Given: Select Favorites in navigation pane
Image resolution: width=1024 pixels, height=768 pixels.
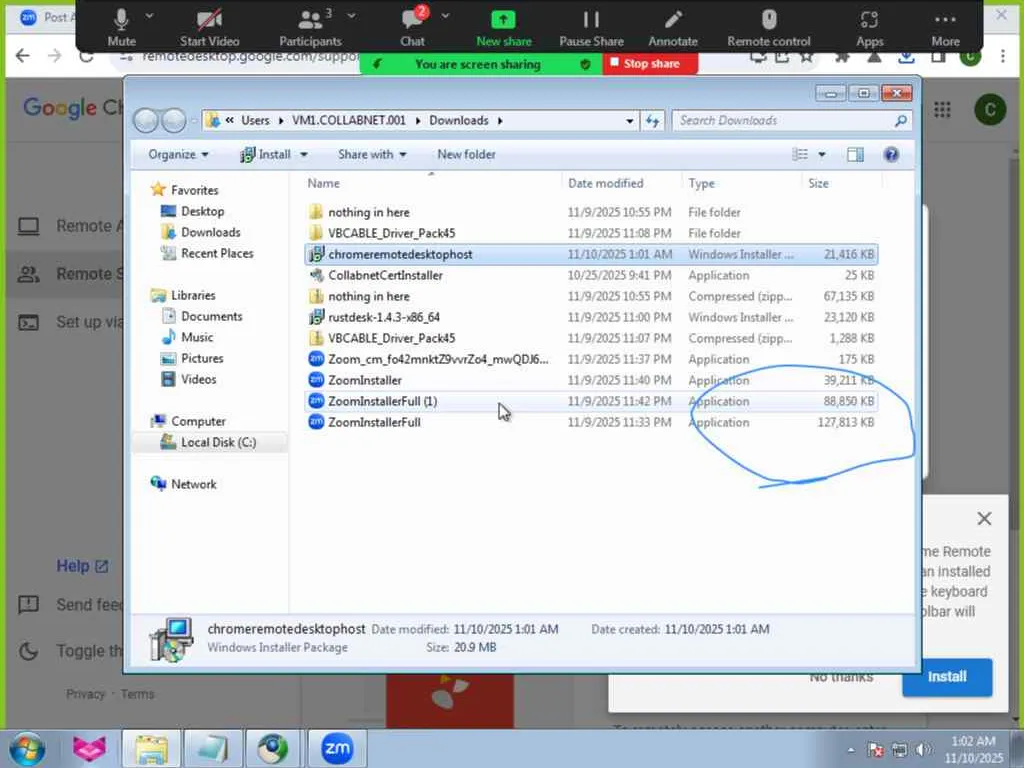Looking at the screenshot, I should [x=185, y=190].
